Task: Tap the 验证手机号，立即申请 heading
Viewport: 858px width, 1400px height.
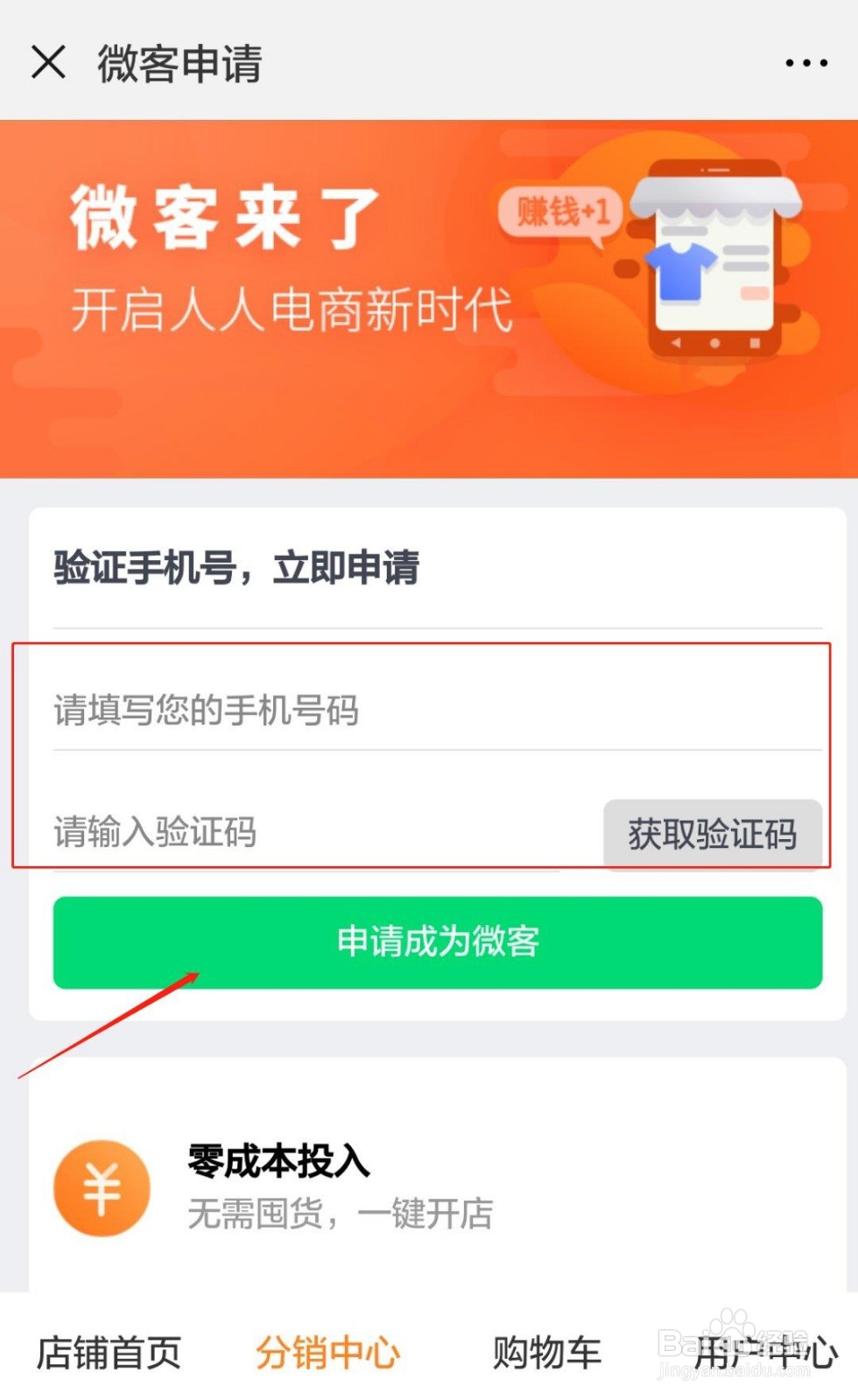Action: coord(236,567)
